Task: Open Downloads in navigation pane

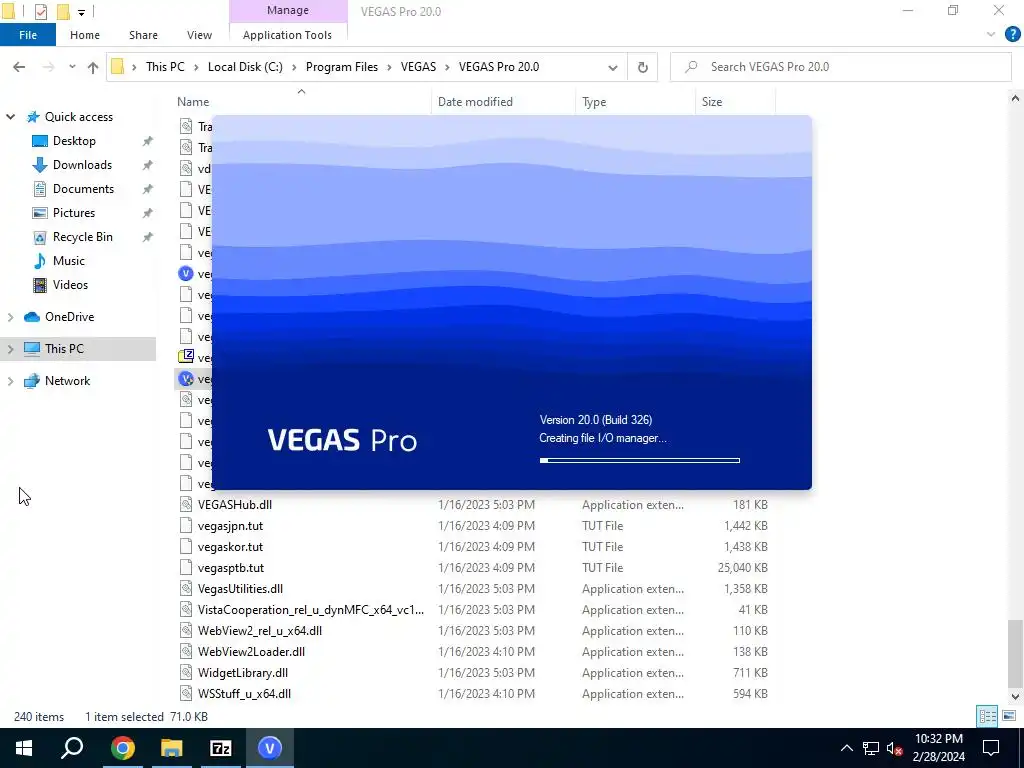Action: 82,165
